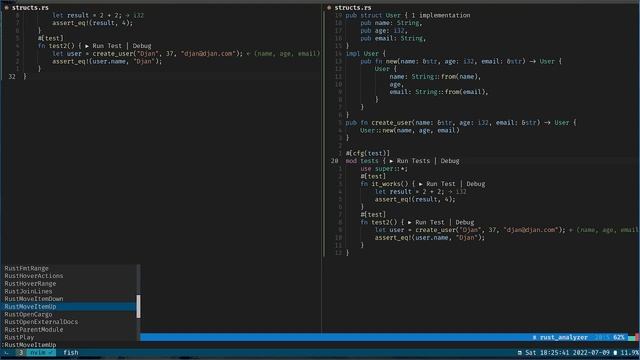
Task: Click the battery icon before 11.9%
Action: pyautogui.click(x=616, y=353)
